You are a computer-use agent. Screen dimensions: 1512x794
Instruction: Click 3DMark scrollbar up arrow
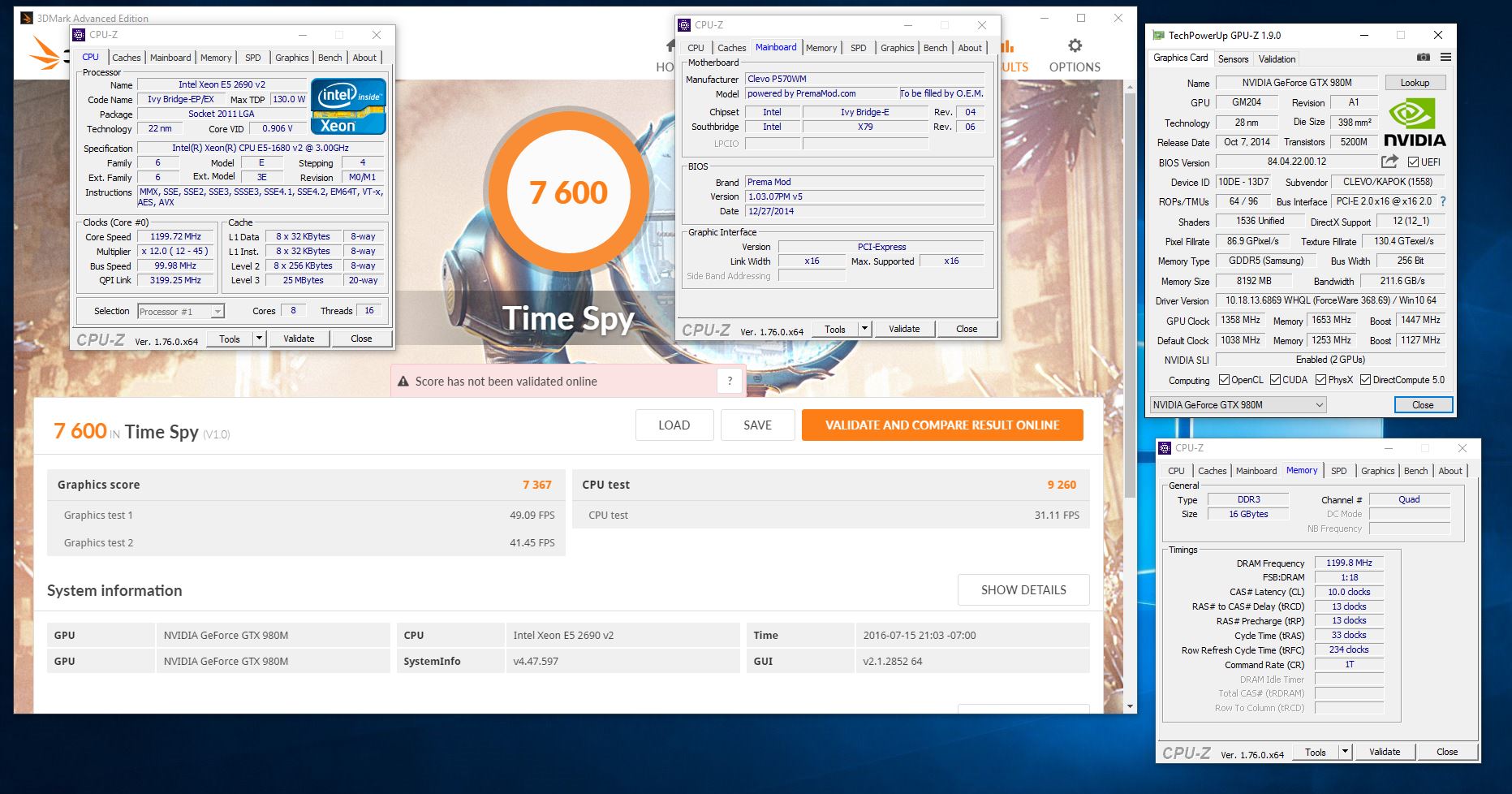[1129, 86]
